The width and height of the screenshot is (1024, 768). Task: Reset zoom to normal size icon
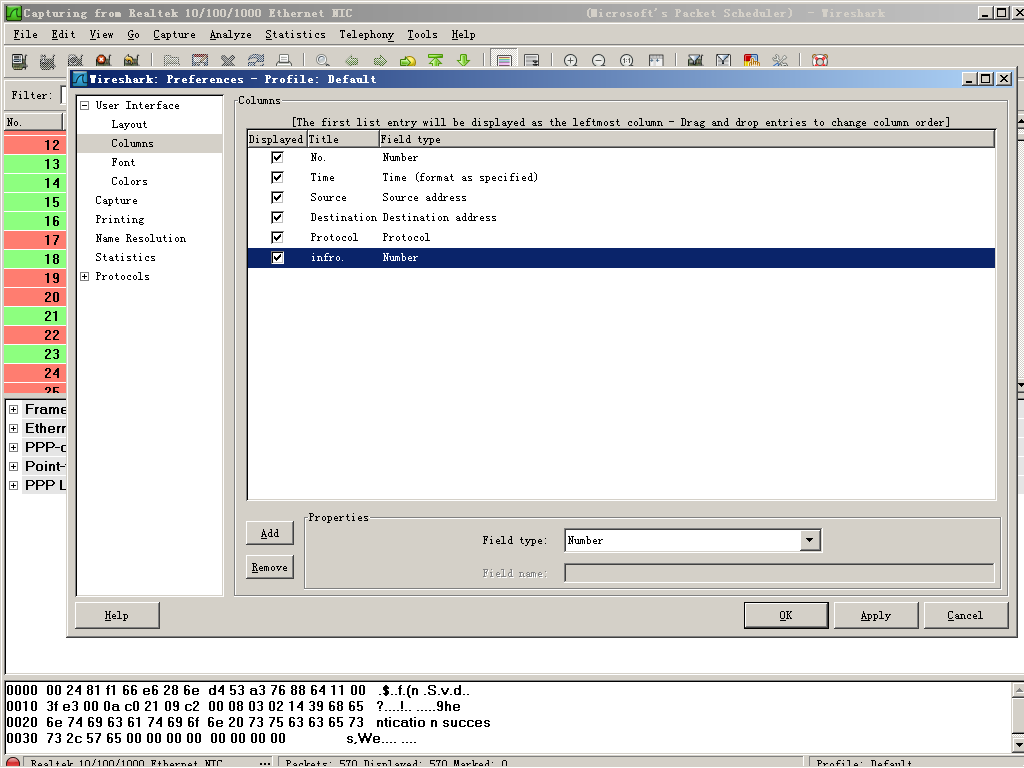coord(627,61)
